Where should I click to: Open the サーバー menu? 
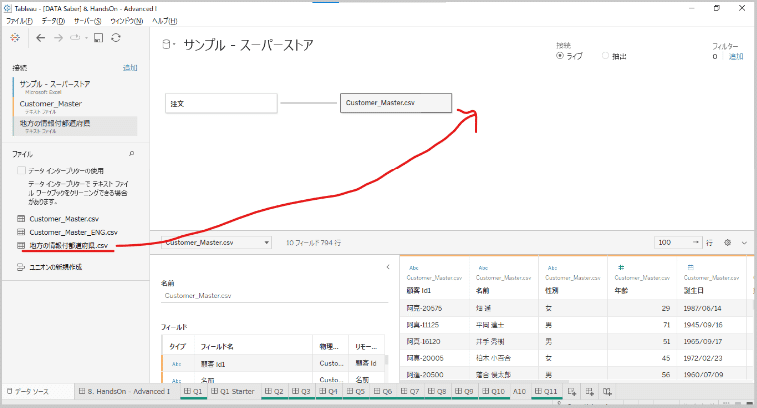point(87,21)
